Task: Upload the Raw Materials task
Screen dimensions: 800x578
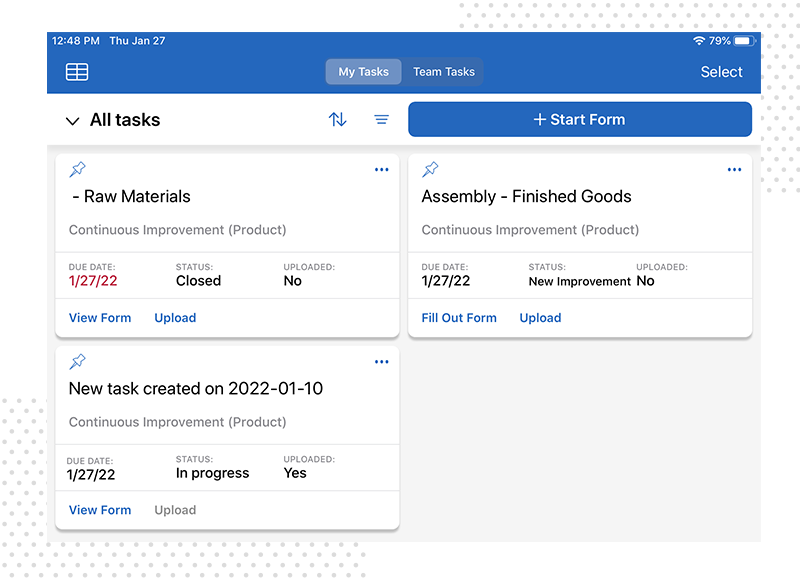Action: tap(175, 318)
